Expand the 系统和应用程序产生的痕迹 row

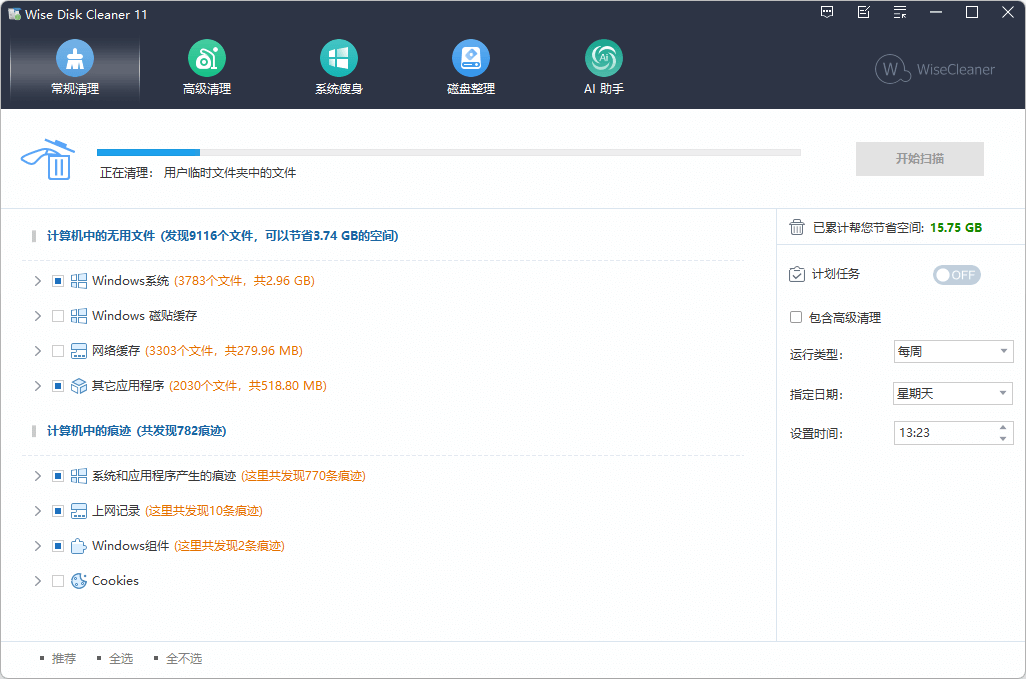38,476
